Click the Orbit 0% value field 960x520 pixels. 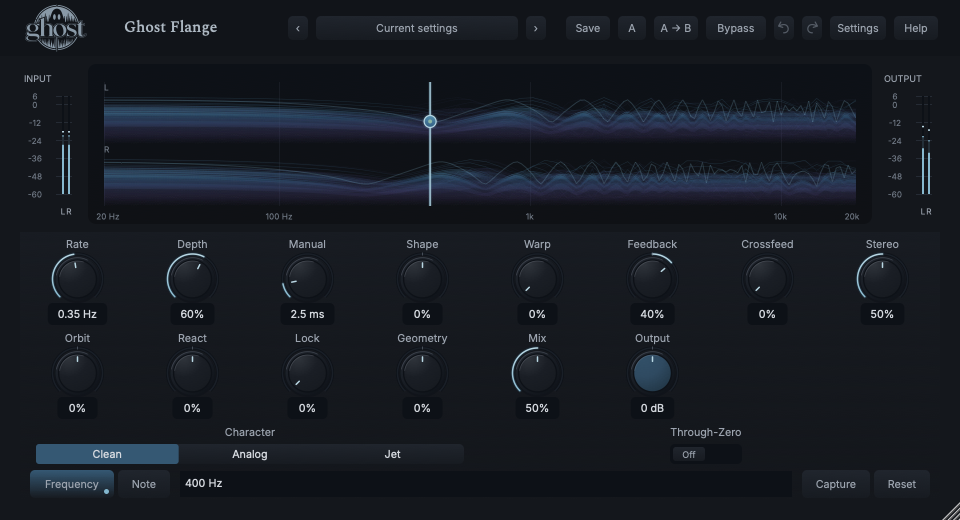click(x=77, y=408)
